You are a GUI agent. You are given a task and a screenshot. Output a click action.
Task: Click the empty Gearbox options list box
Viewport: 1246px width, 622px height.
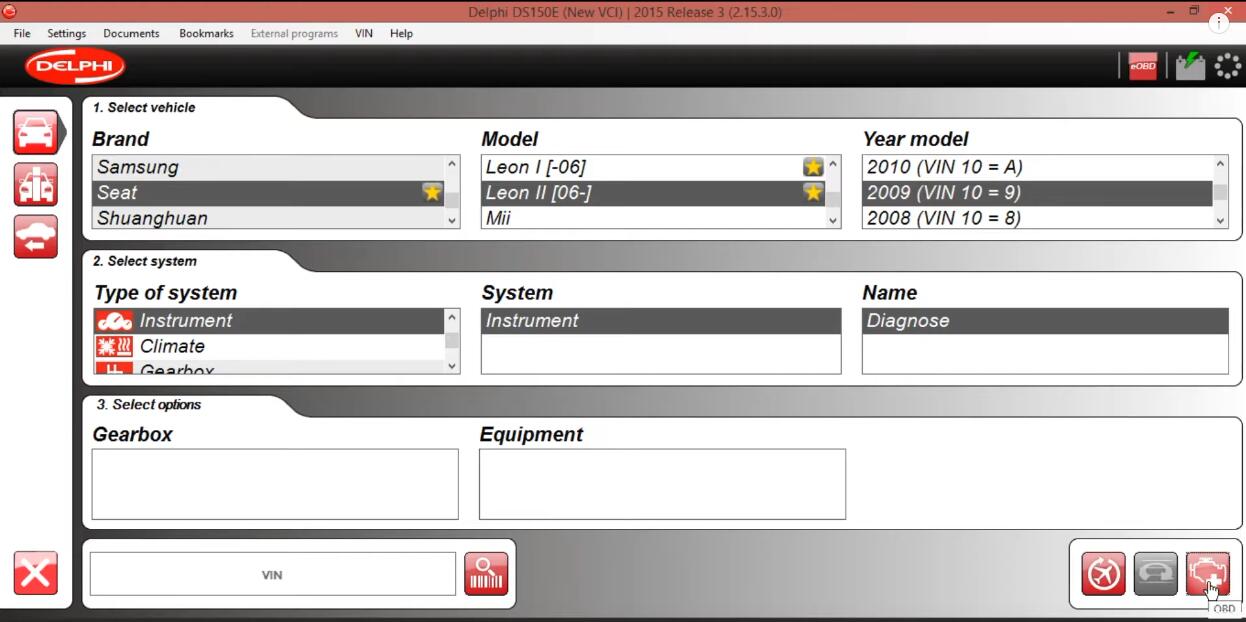tap(275, 484)
